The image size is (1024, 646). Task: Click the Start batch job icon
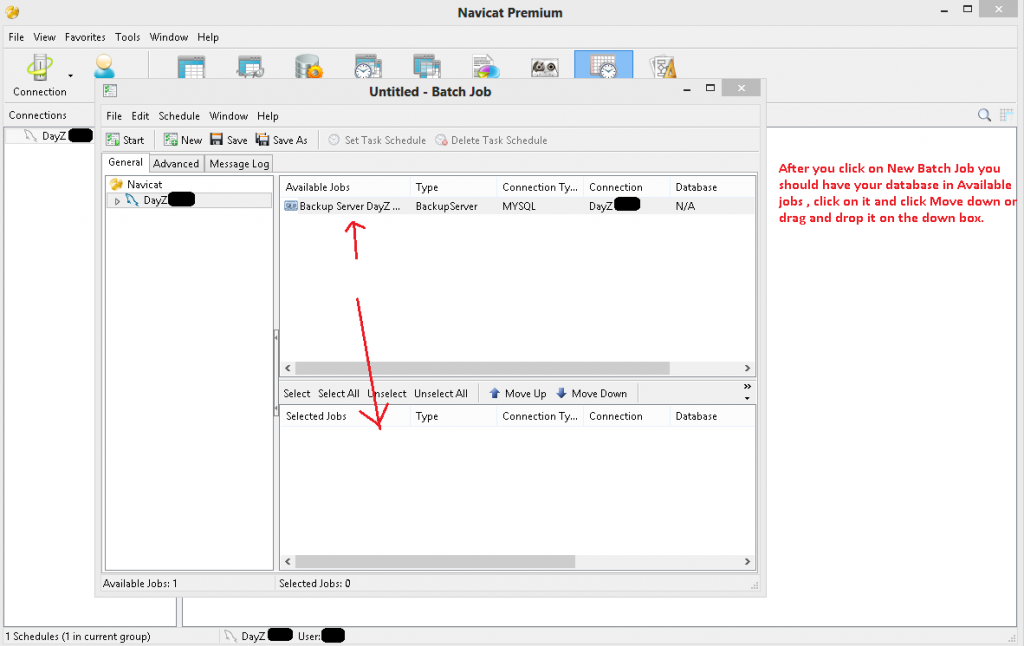coord(113,140)
